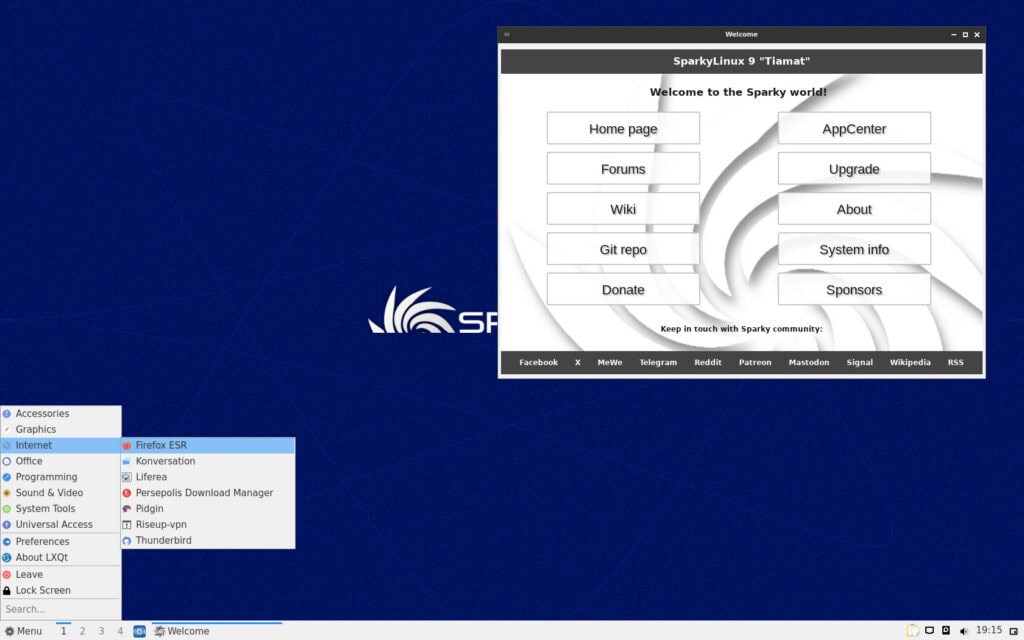Open the Forums button

pyautogui.click(x=623, y=169)
